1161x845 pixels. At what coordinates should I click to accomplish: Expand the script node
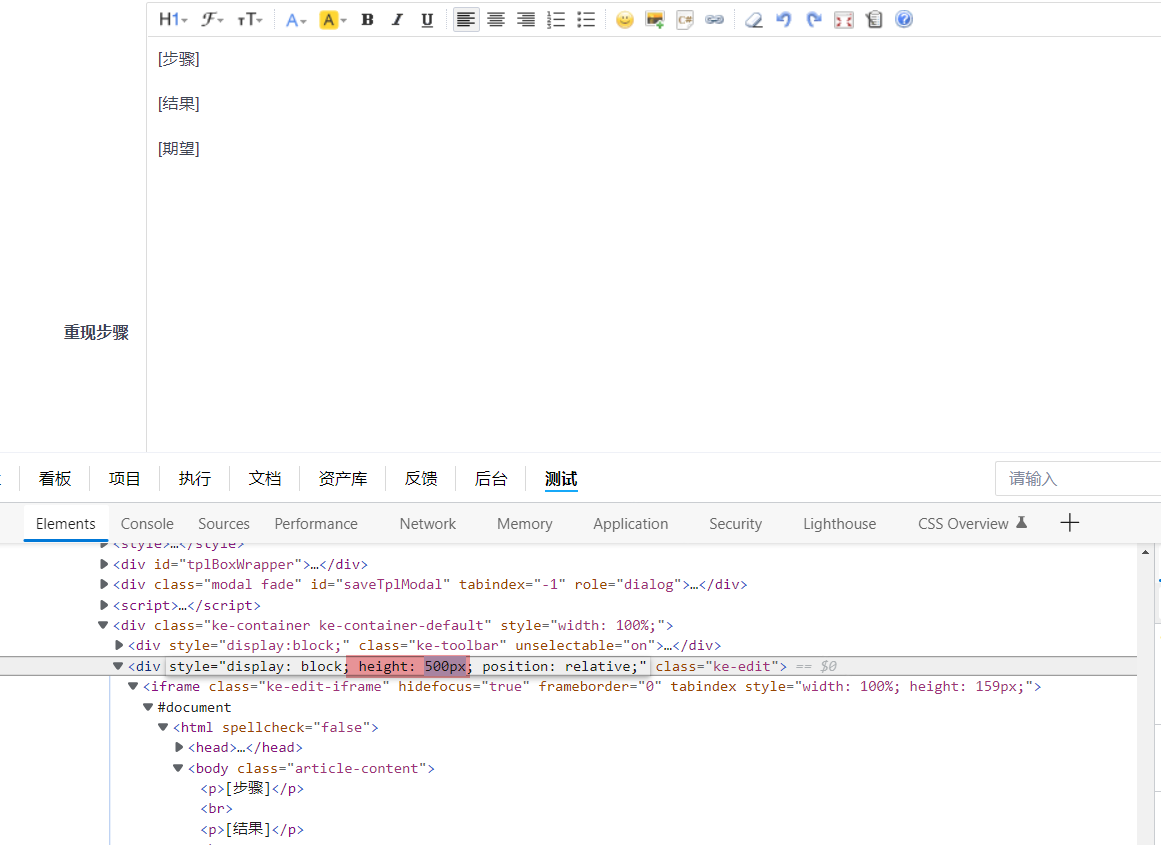coord(104,605)
